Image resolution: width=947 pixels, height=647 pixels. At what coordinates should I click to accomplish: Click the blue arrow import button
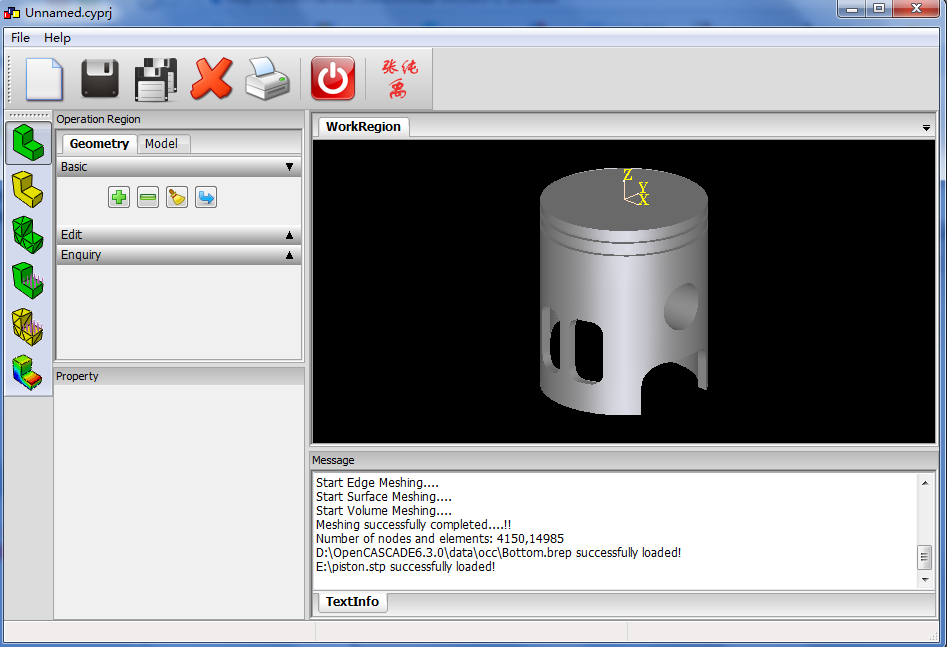pos(206,198)
